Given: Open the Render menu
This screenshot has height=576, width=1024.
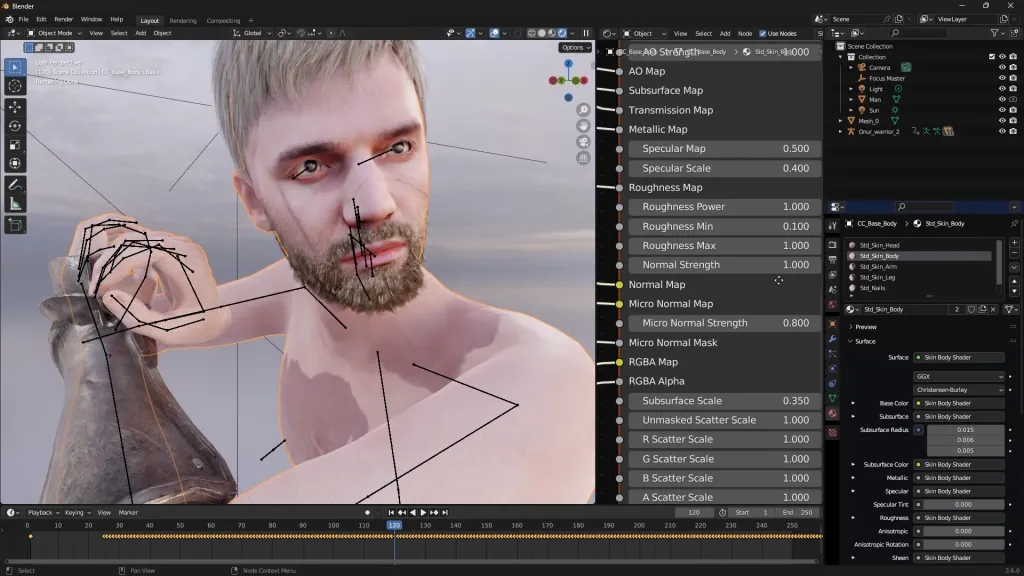Looking at the screenshot, I should [x=62, y=18].
